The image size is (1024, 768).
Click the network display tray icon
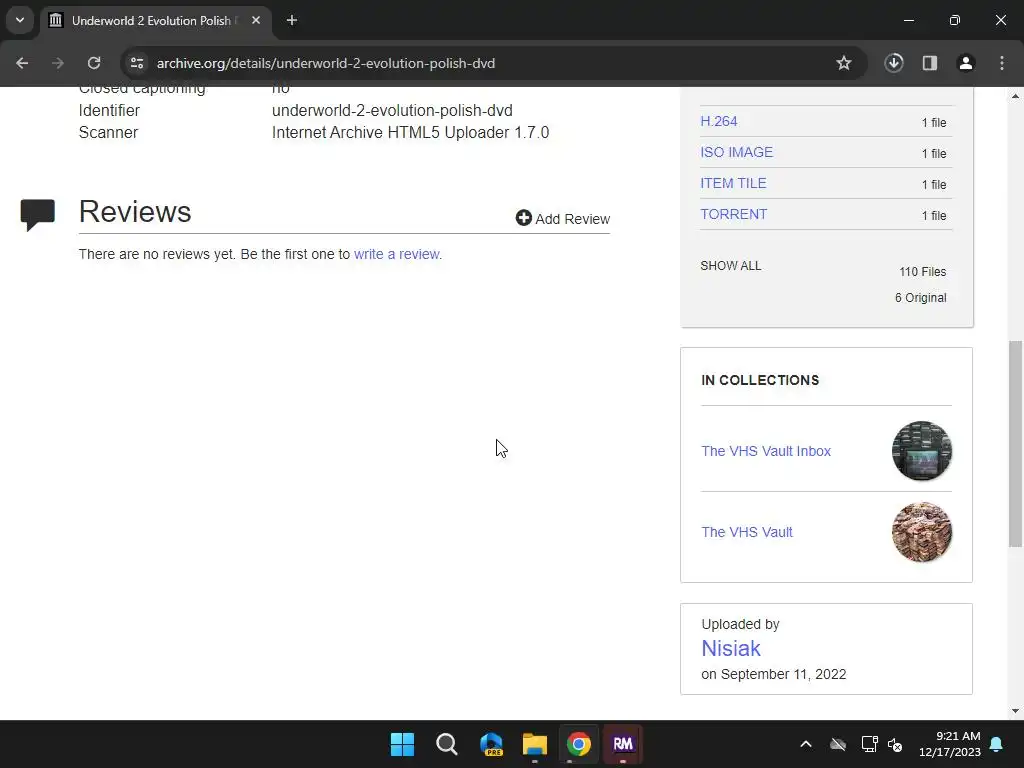tap(869, 744)
